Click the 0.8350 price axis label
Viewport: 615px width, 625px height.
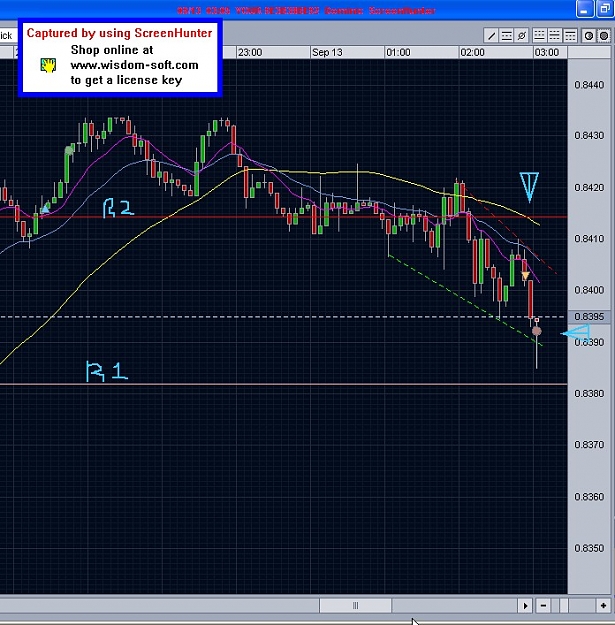tap(589, 548)
